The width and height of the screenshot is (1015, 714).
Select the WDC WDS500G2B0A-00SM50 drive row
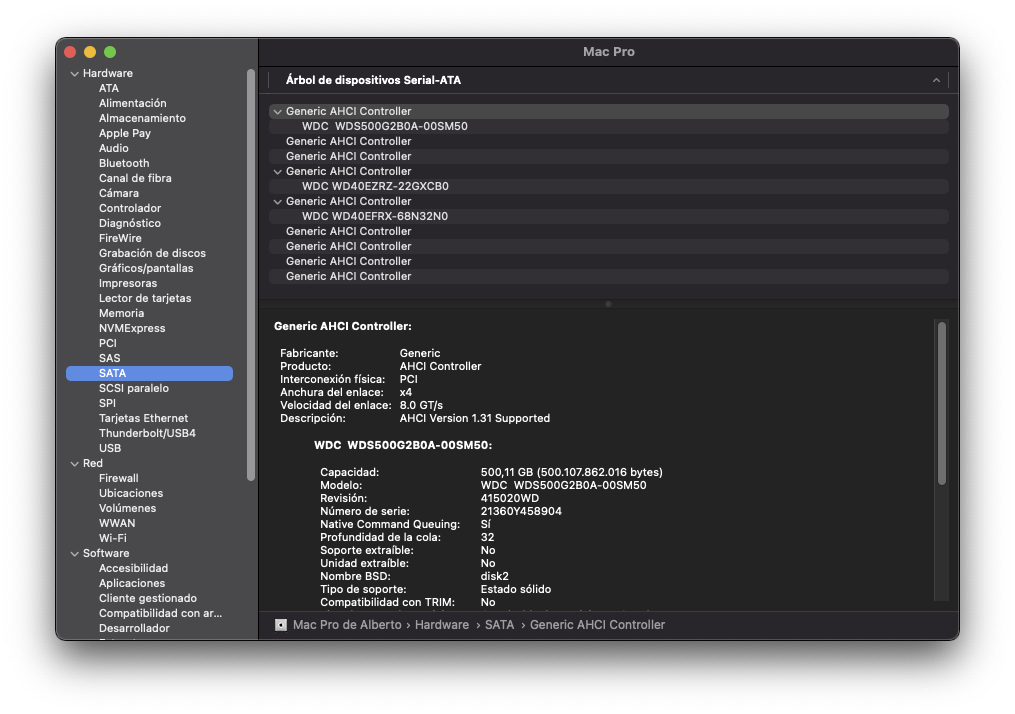[384, 126]
